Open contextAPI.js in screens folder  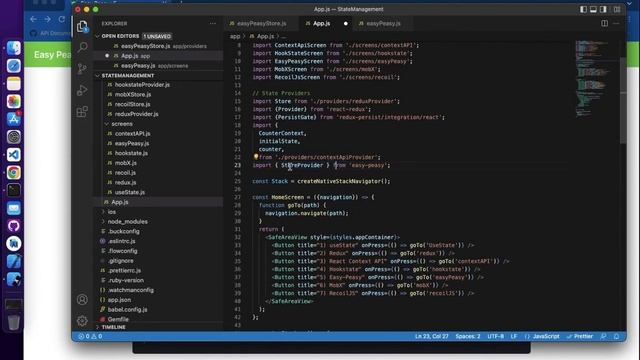(x=132, y=133)
